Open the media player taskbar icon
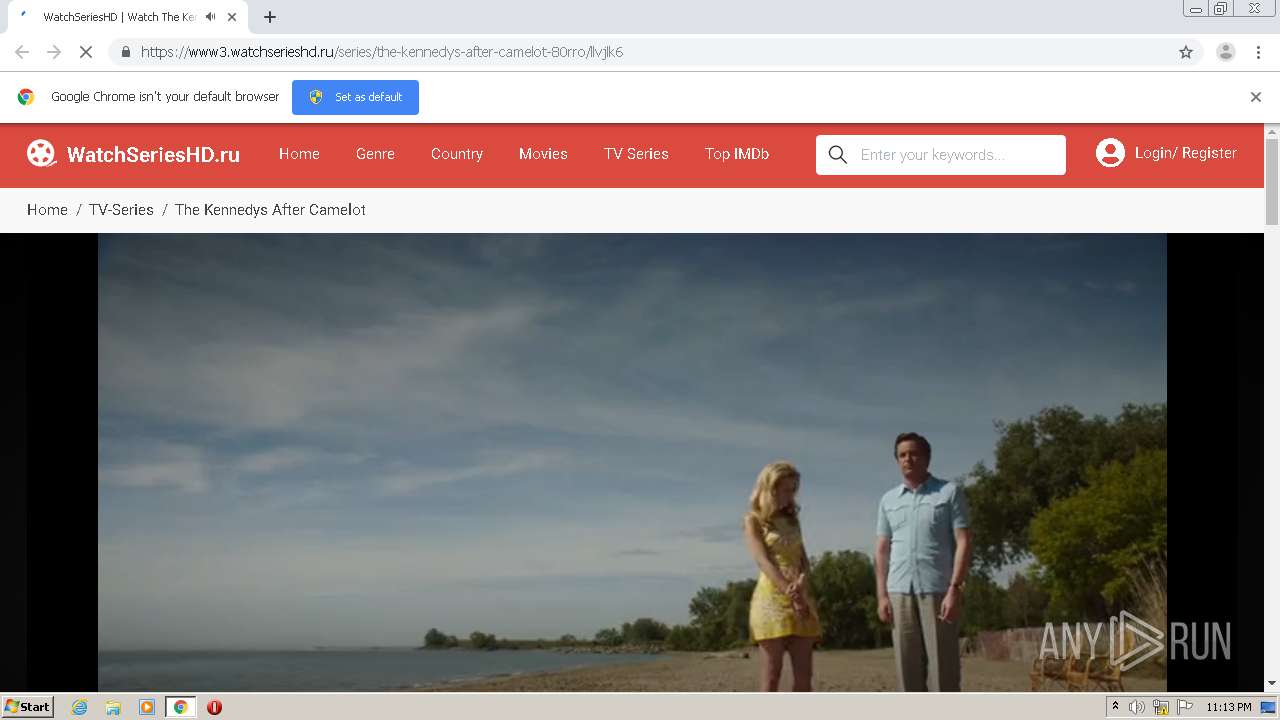This screenshot has height=720, width=1280. click(147, 707)
